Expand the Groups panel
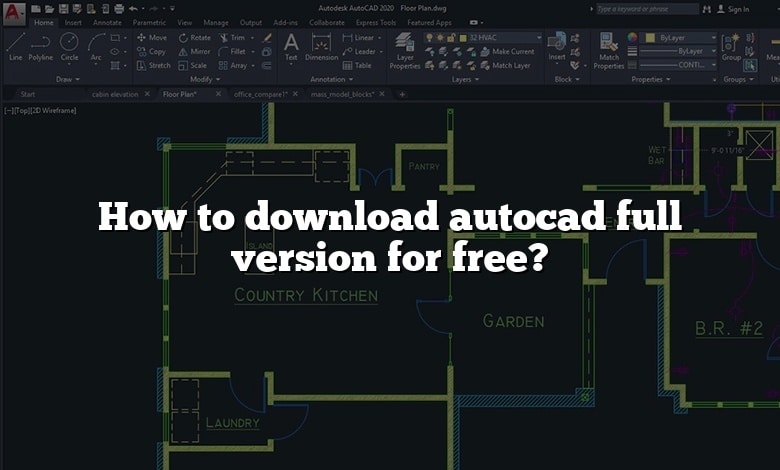780x470 pixels. (x=739, y=79)
